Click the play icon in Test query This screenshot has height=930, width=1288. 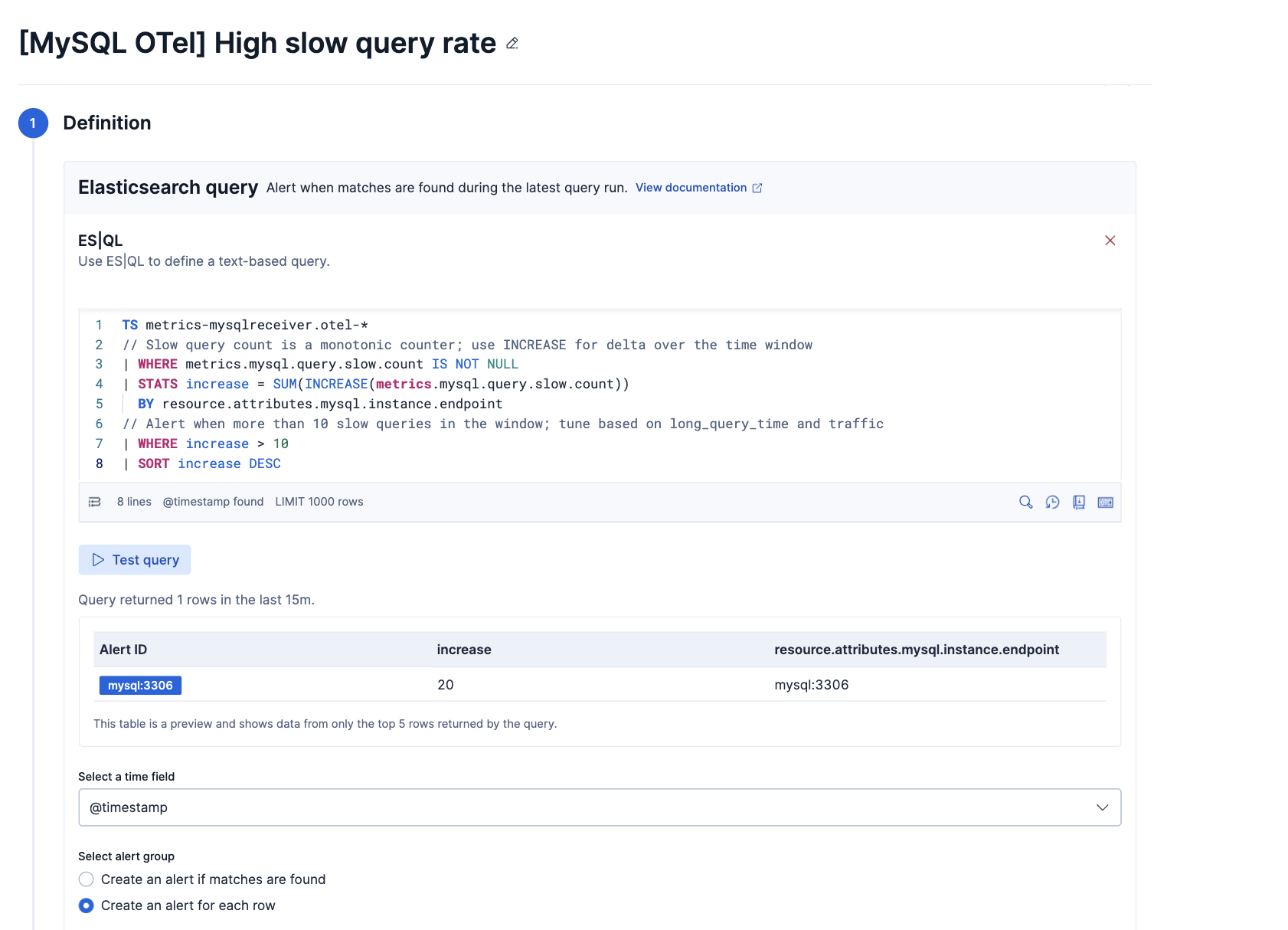tap(98, 560)
